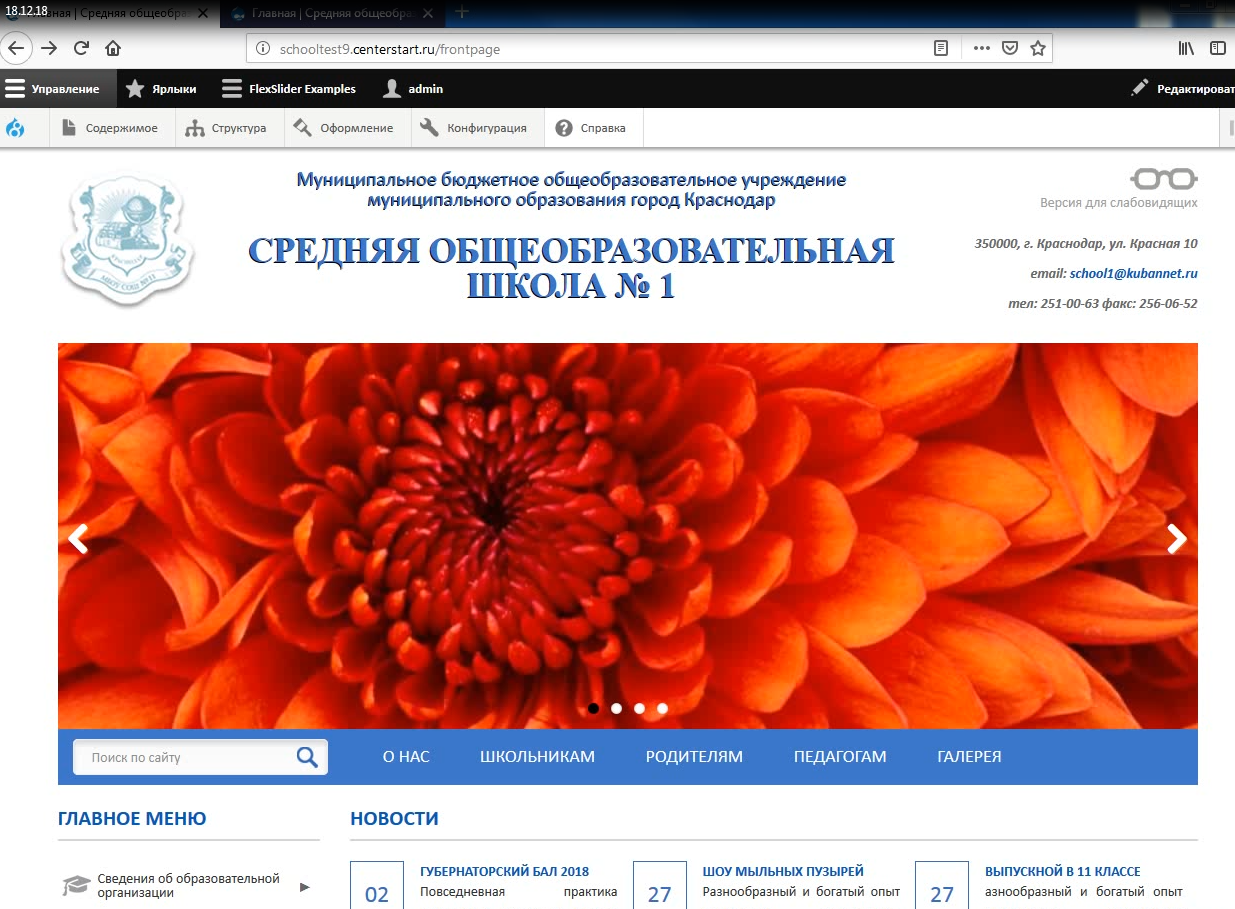This screenshot has width=1235, height=909.
Task: Open FlexSlider Examples toolbar menu
Action: click(289, 89)
